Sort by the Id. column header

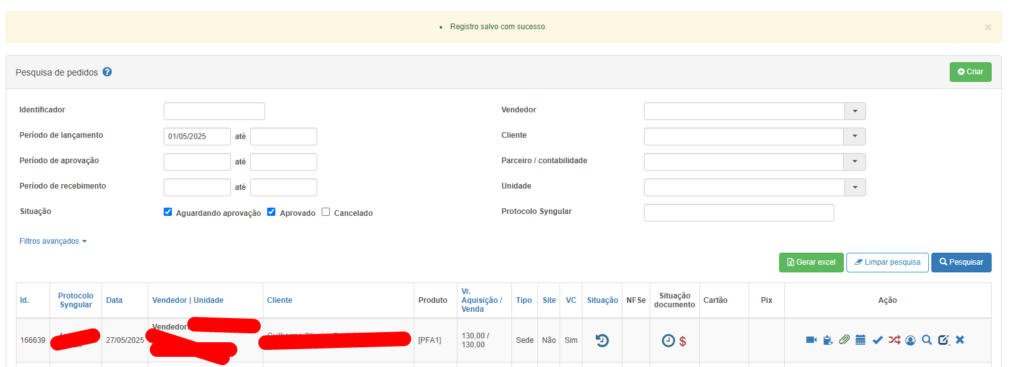(24, 300)
